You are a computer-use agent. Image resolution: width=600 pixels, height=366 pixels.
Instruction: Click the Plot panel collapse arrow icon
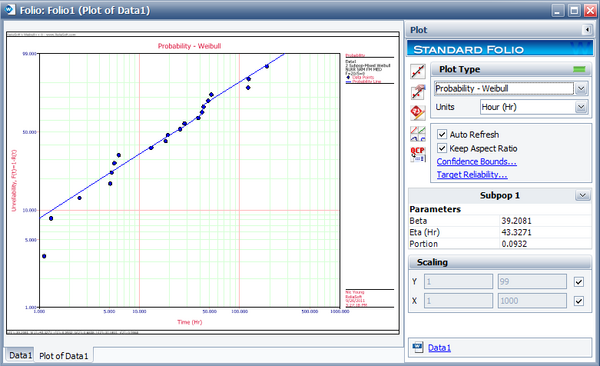(587, 30)
